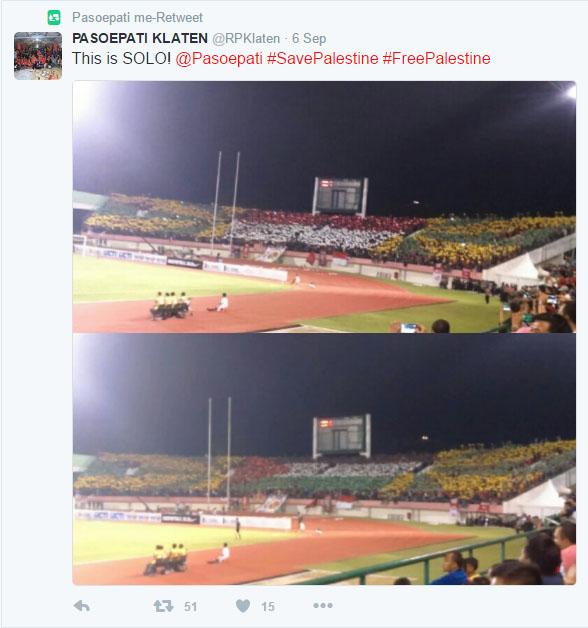
Task: Click the green retweet indicator icon
Action: pos(54,17)
